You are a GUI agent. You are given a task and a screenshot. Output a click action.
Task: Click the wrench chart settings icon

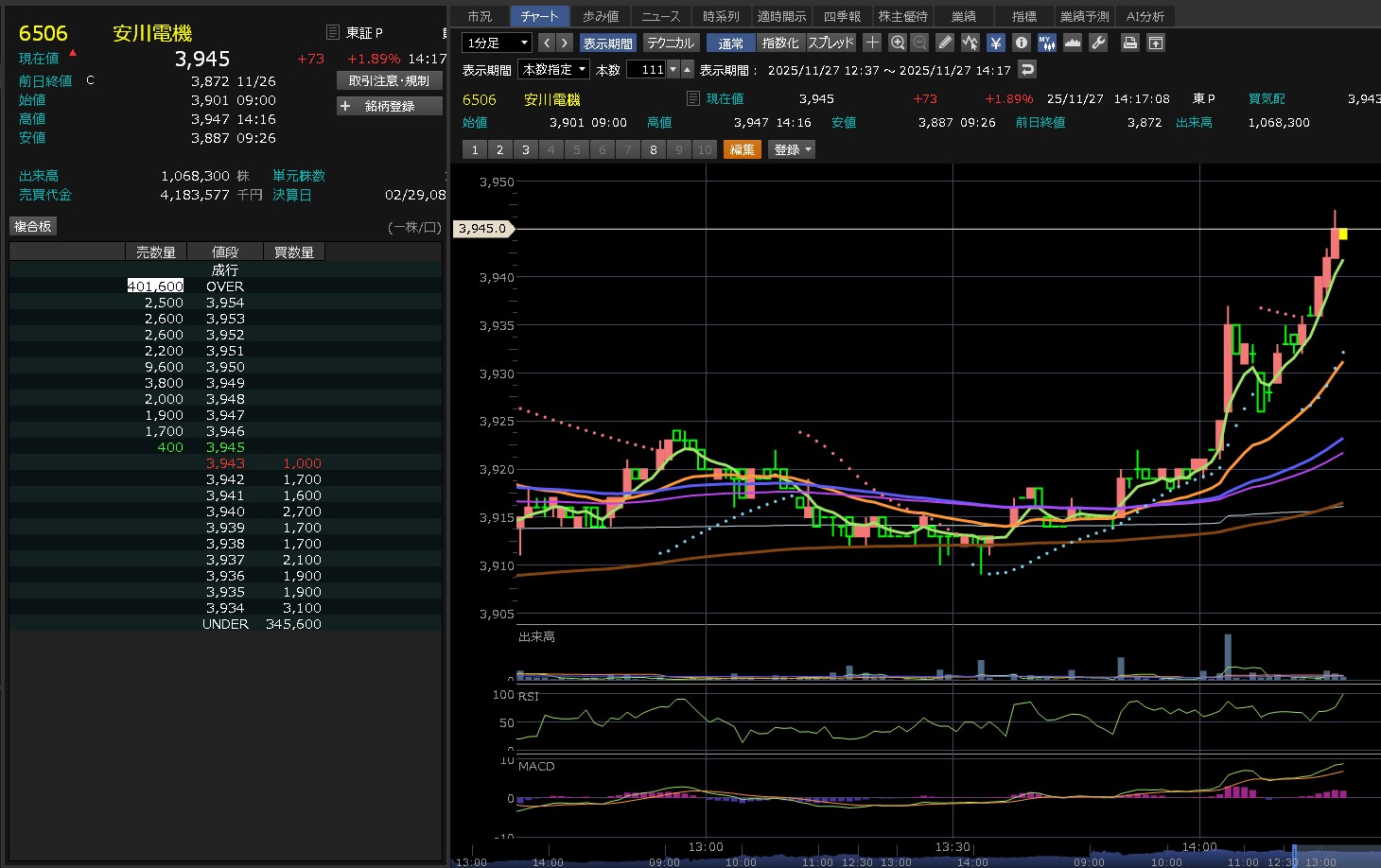pyautogui.click(x=1098, y=43)
